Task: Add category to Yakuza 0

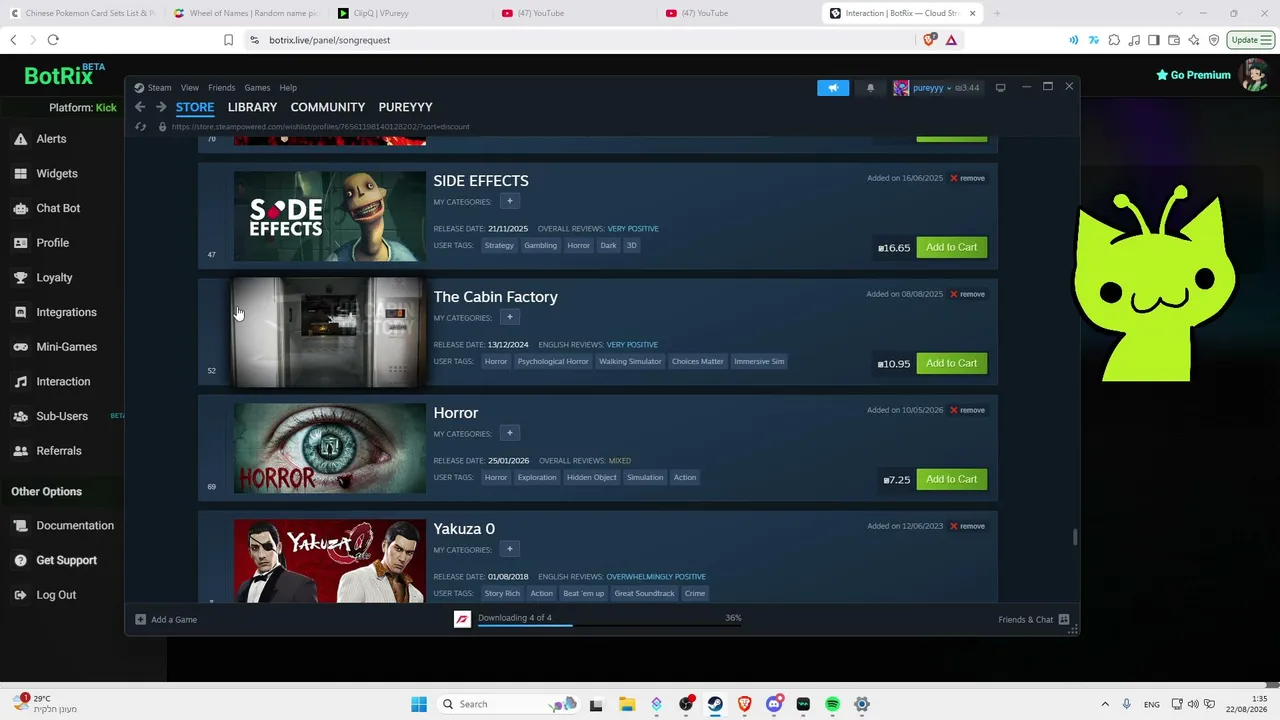Action: 509,550
